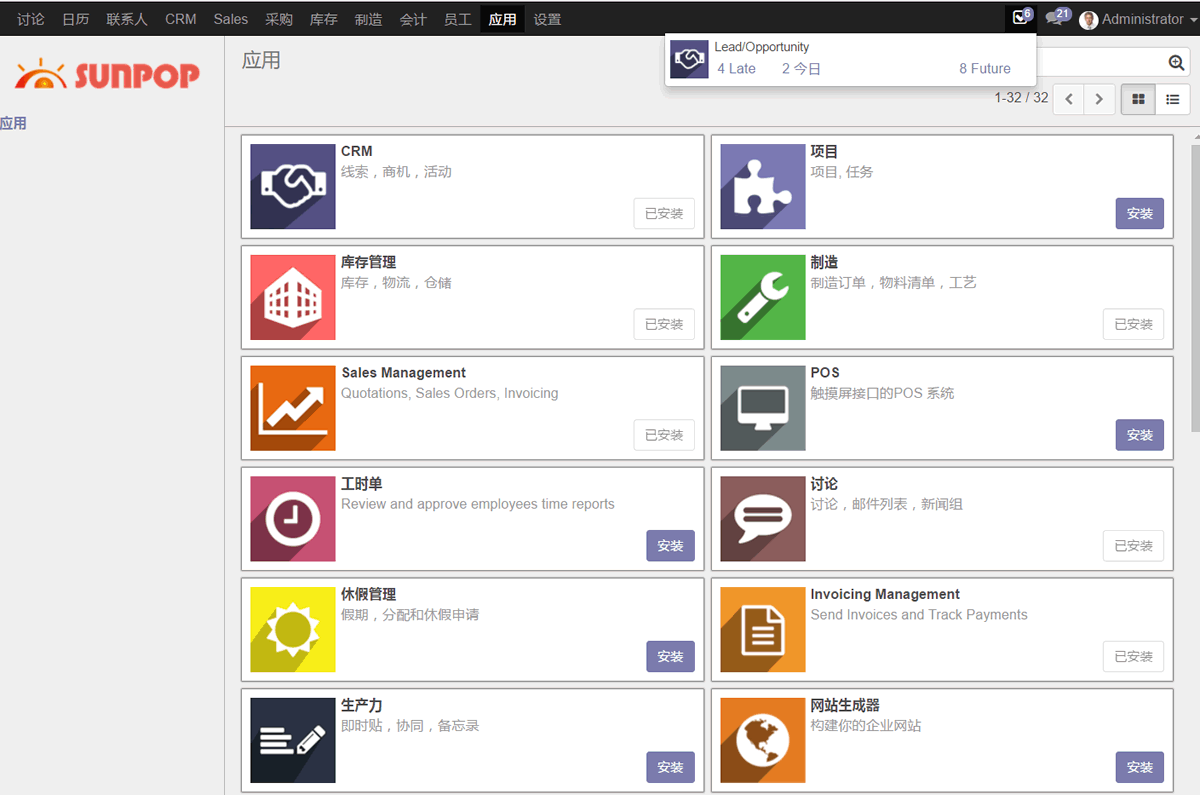The height and width of the screenshot is (795, 1200).
Task: Open the 8 Future activities
Action: 985,68
